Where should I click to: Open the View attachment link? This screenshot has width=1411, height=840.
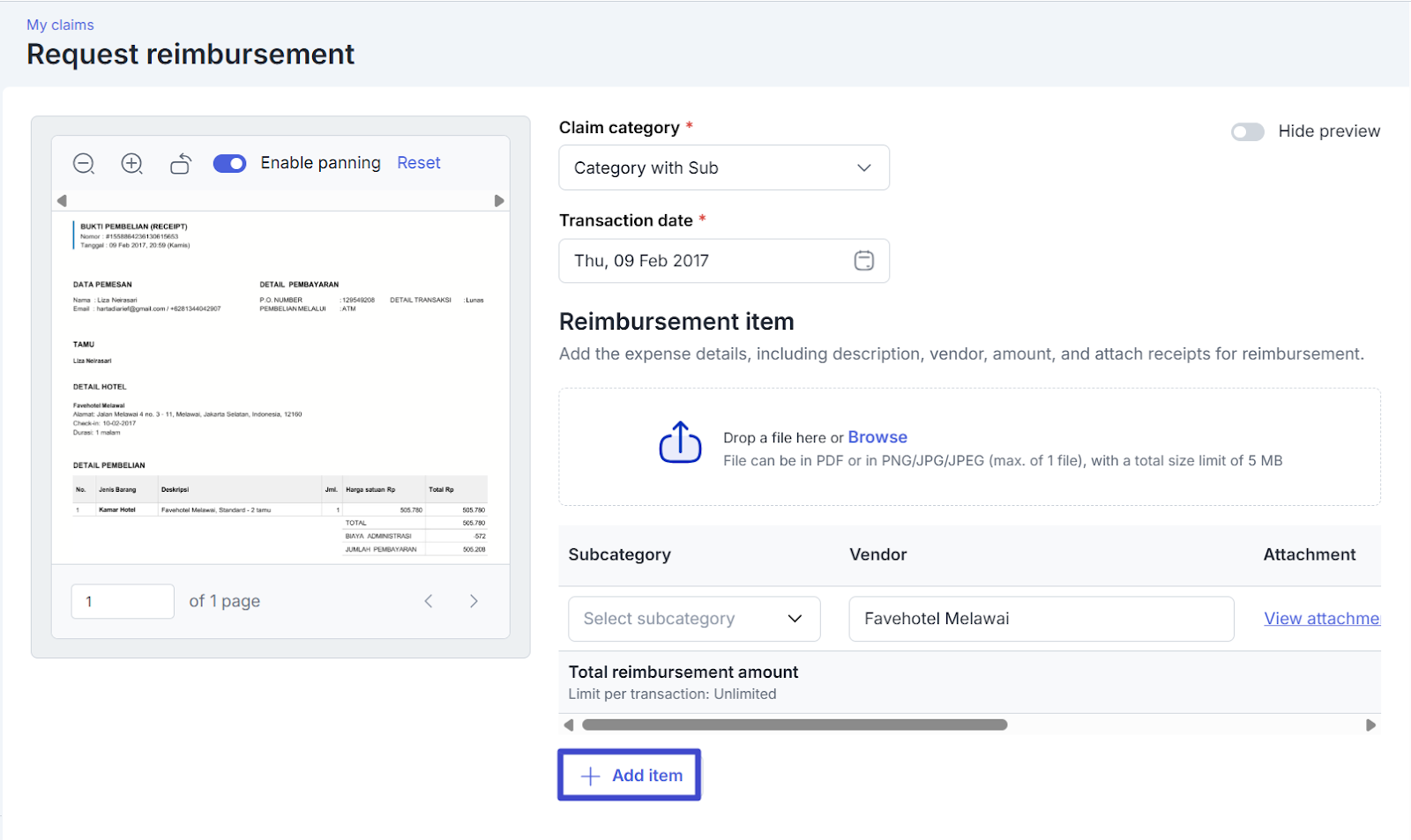point(1321,619)
